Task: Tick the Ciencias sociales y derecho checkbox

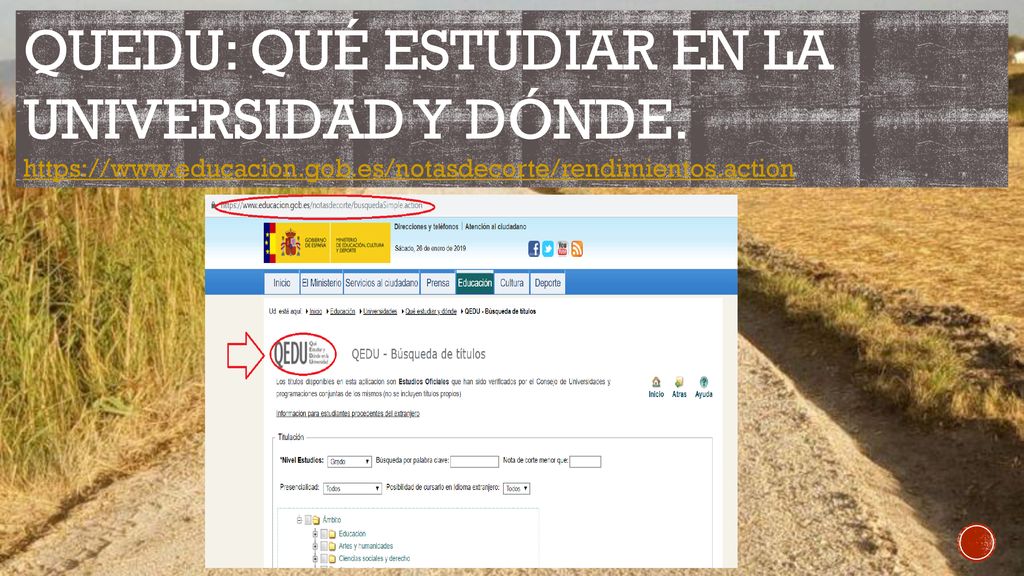Action: (x=323, y=559)
